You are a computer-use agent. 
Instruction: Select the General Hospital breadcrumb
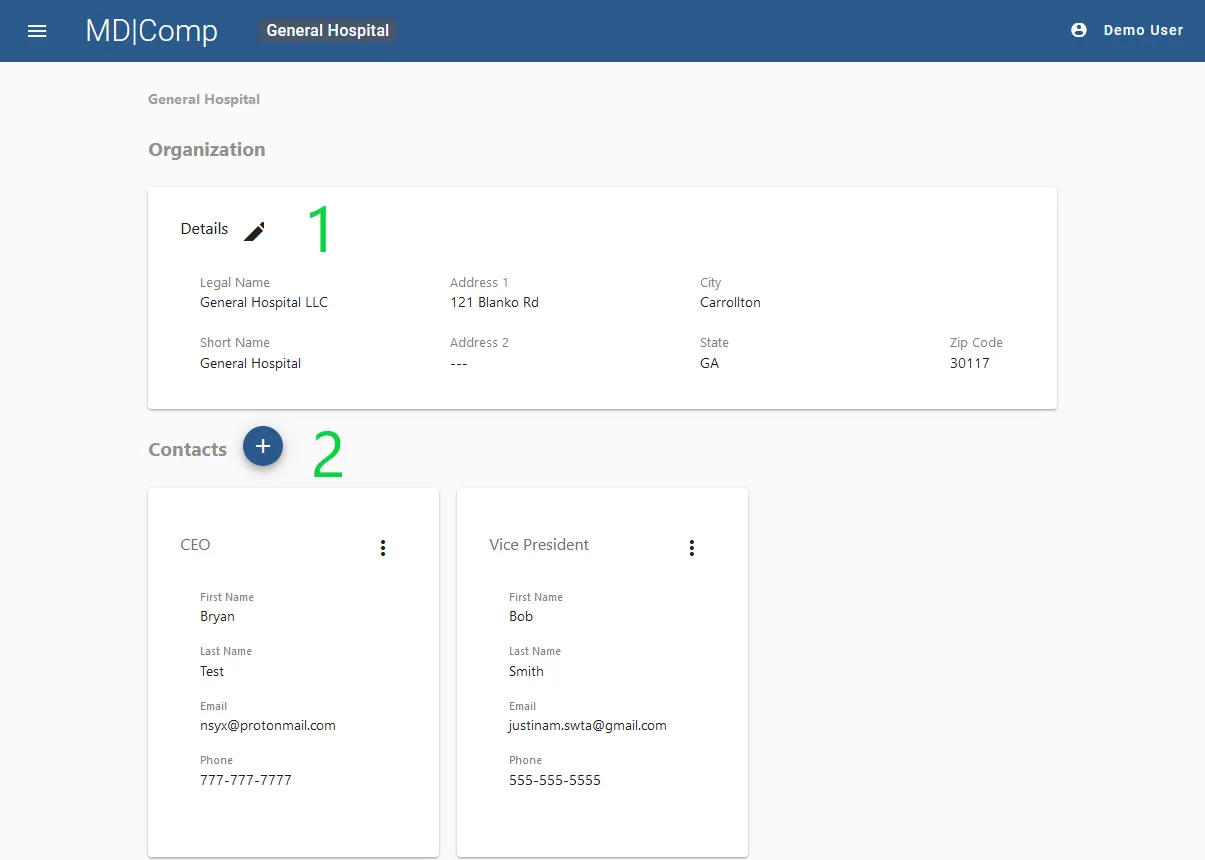(203, 99)
